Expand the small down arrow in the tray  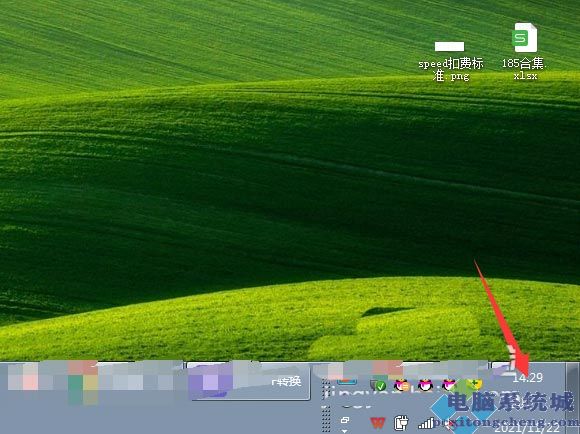coord(344,431)
